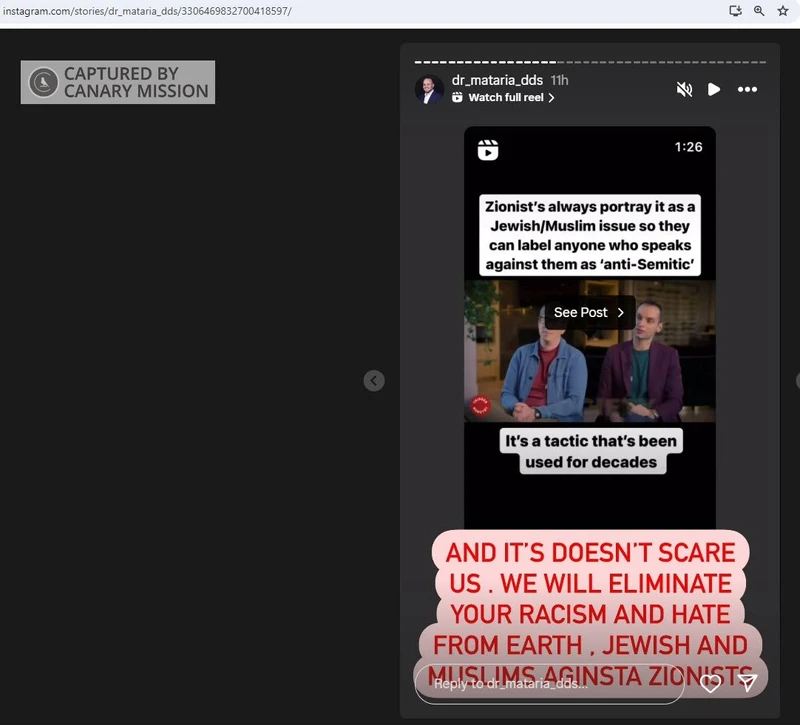The width and height of the screenshot is (800, 725).
Task: Click the Reels icon on the video
Action: (488, 150)
